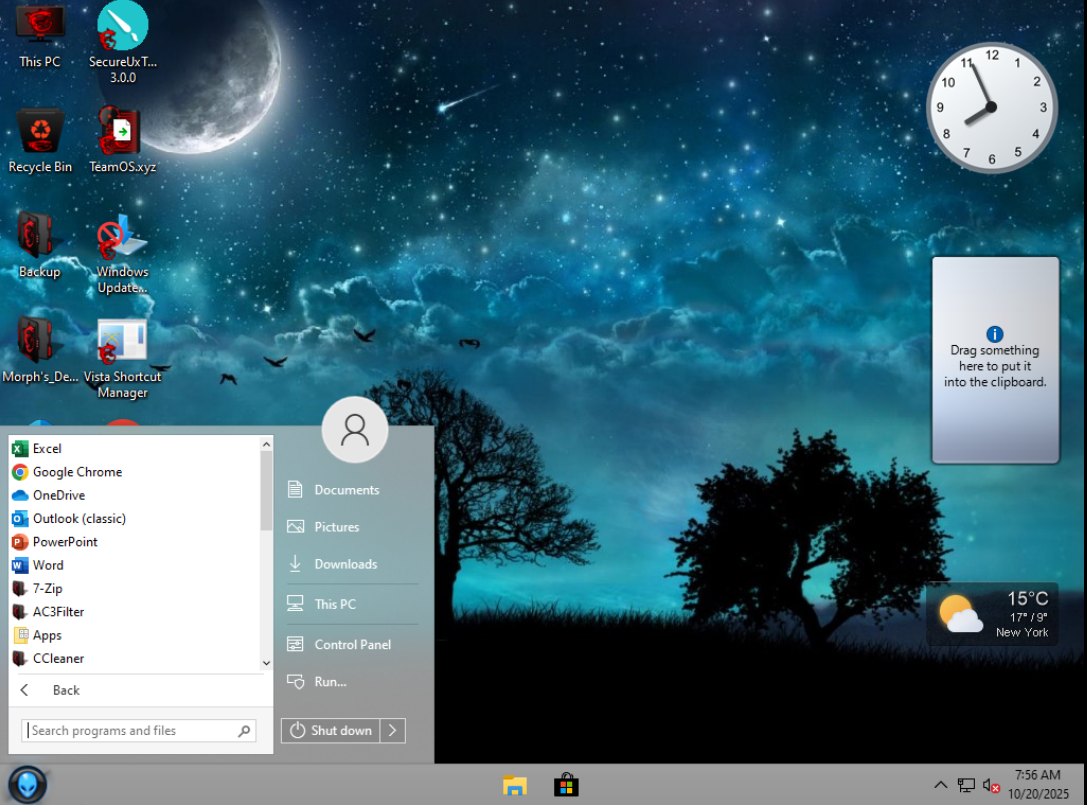
Task: Open the AC3Filter folder entry
Action: (134, 612)
